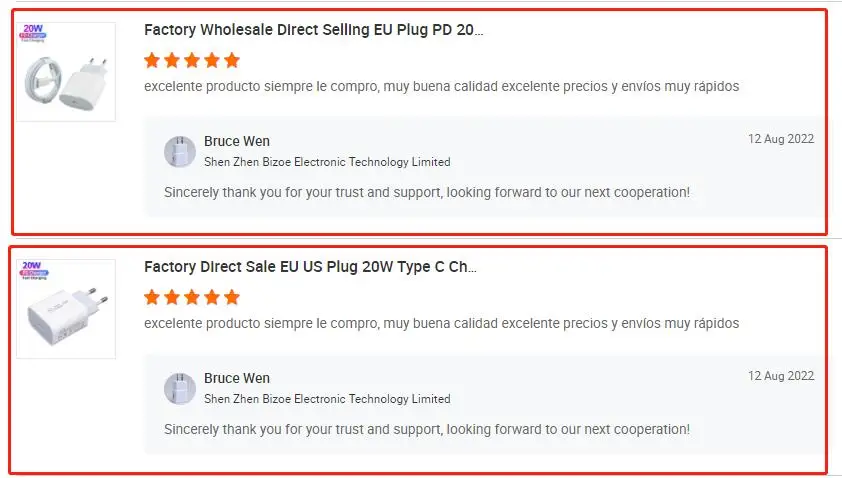
Task: Click the Factory Direct Sale EU US Plug title
Action: coord(310,267)
